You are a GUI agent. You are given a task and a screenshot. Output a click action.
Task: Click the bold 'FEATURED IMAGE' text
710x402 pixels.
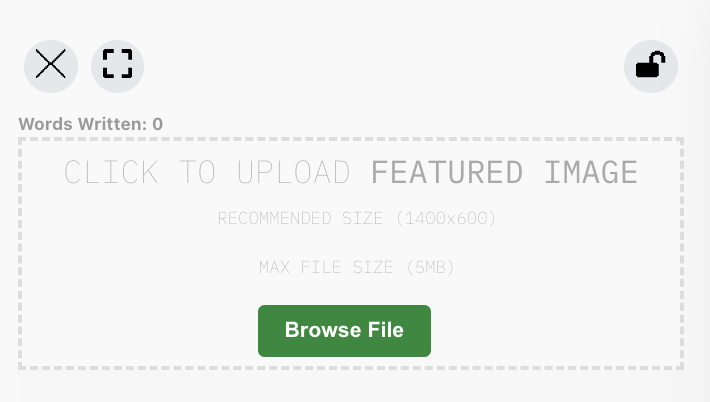point(504,172)
